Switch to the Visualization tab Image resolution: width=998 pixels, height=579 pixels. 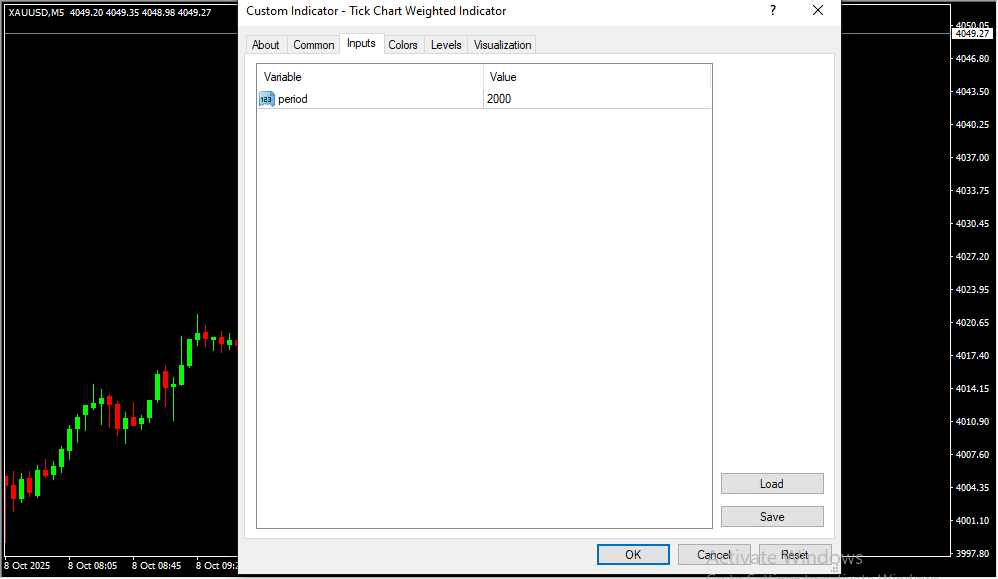click(x=502, y=45)
